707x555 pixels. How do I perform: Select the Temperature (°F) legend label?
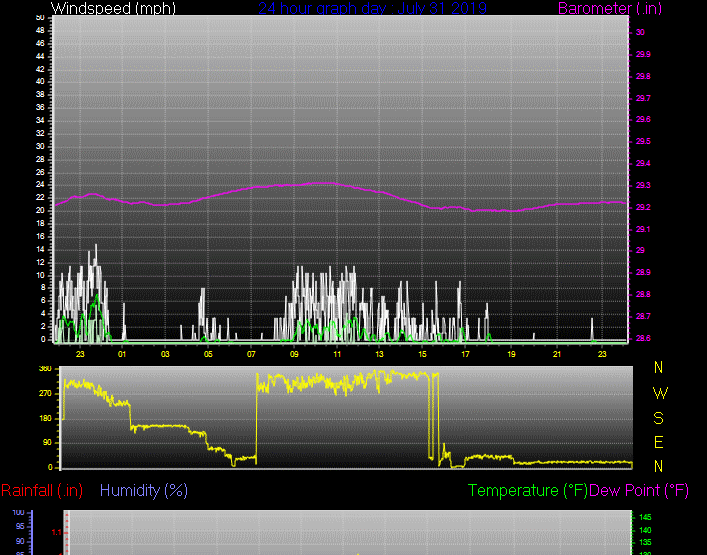coord(528,490)
